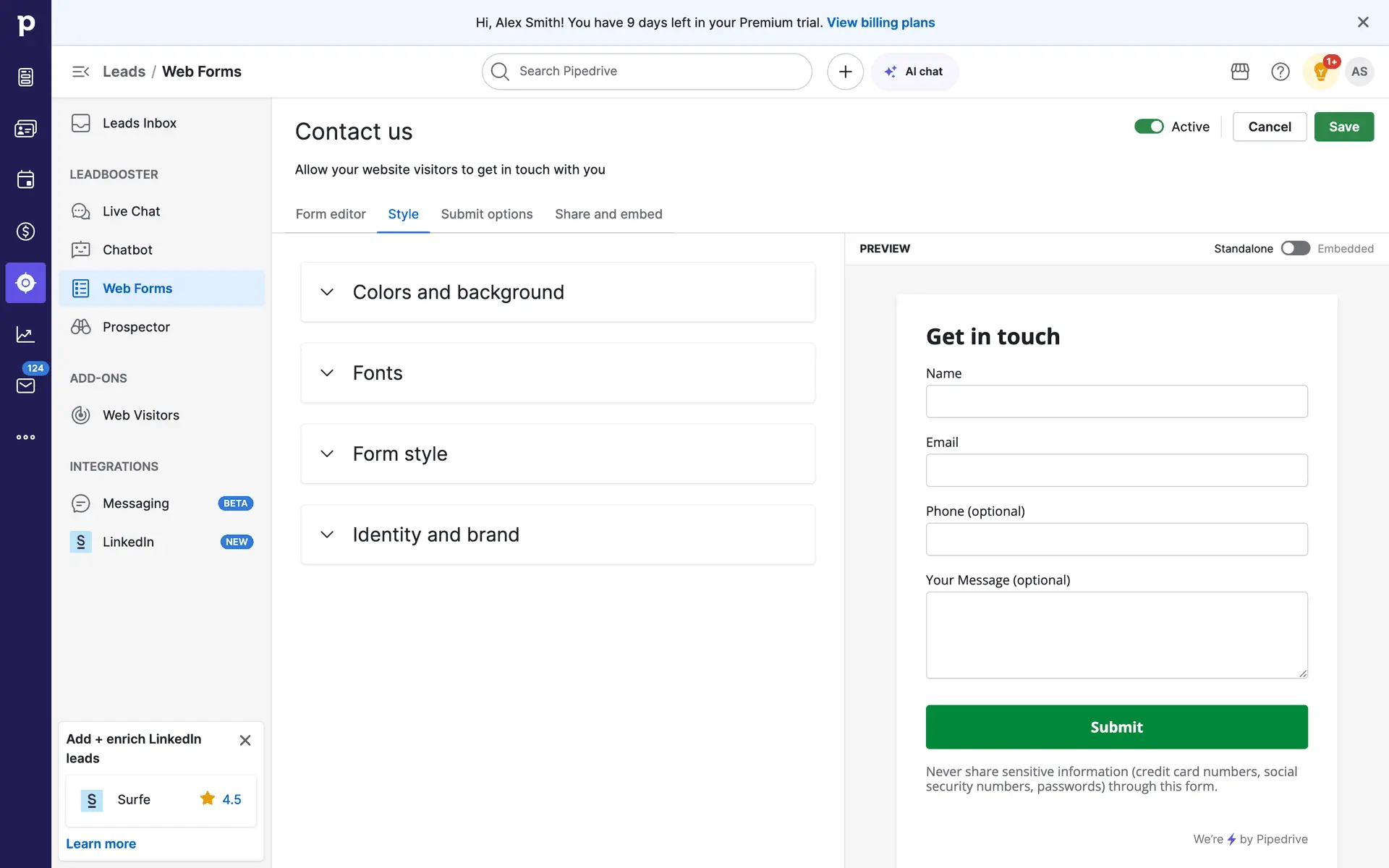Open the Share and embed tab
This screenshot has height=868, width=1389.
608,214
